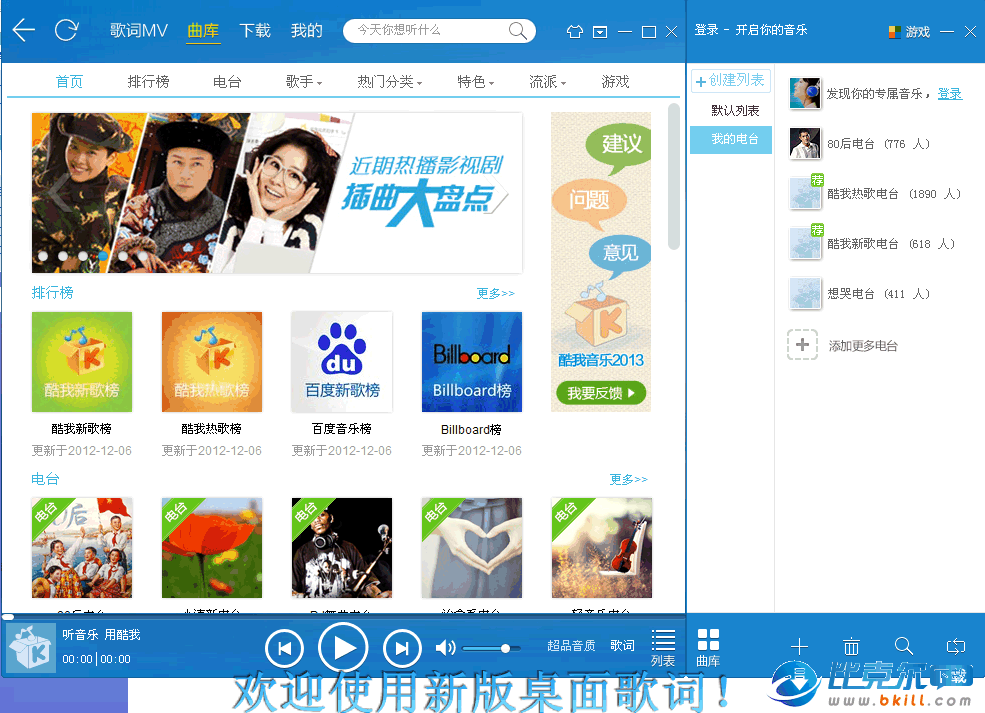This screenshot has height=713, width=985.
Task: Skip to the next track
Action: [402, 648]
